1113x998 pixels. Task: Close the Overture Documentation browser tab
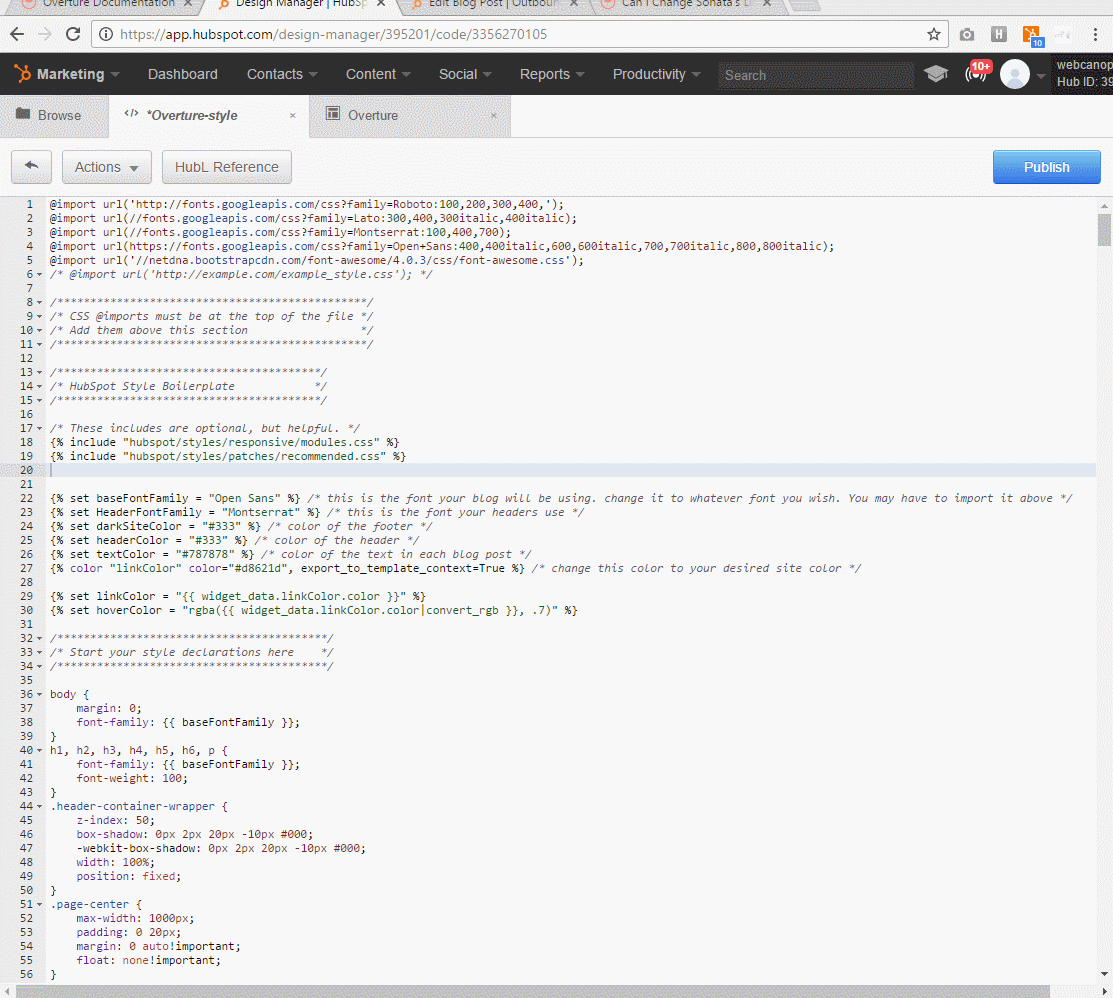[x=187, y=4]
